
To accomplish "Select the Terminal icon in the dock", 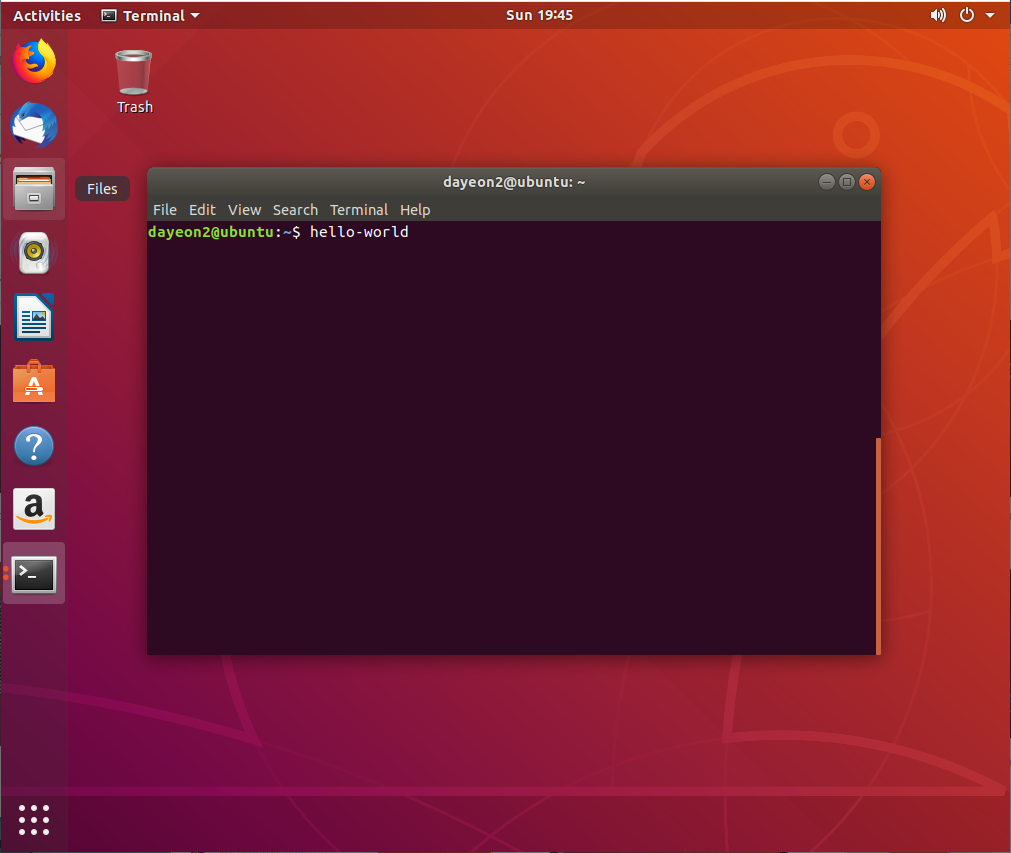I will [x=34, y=574].
